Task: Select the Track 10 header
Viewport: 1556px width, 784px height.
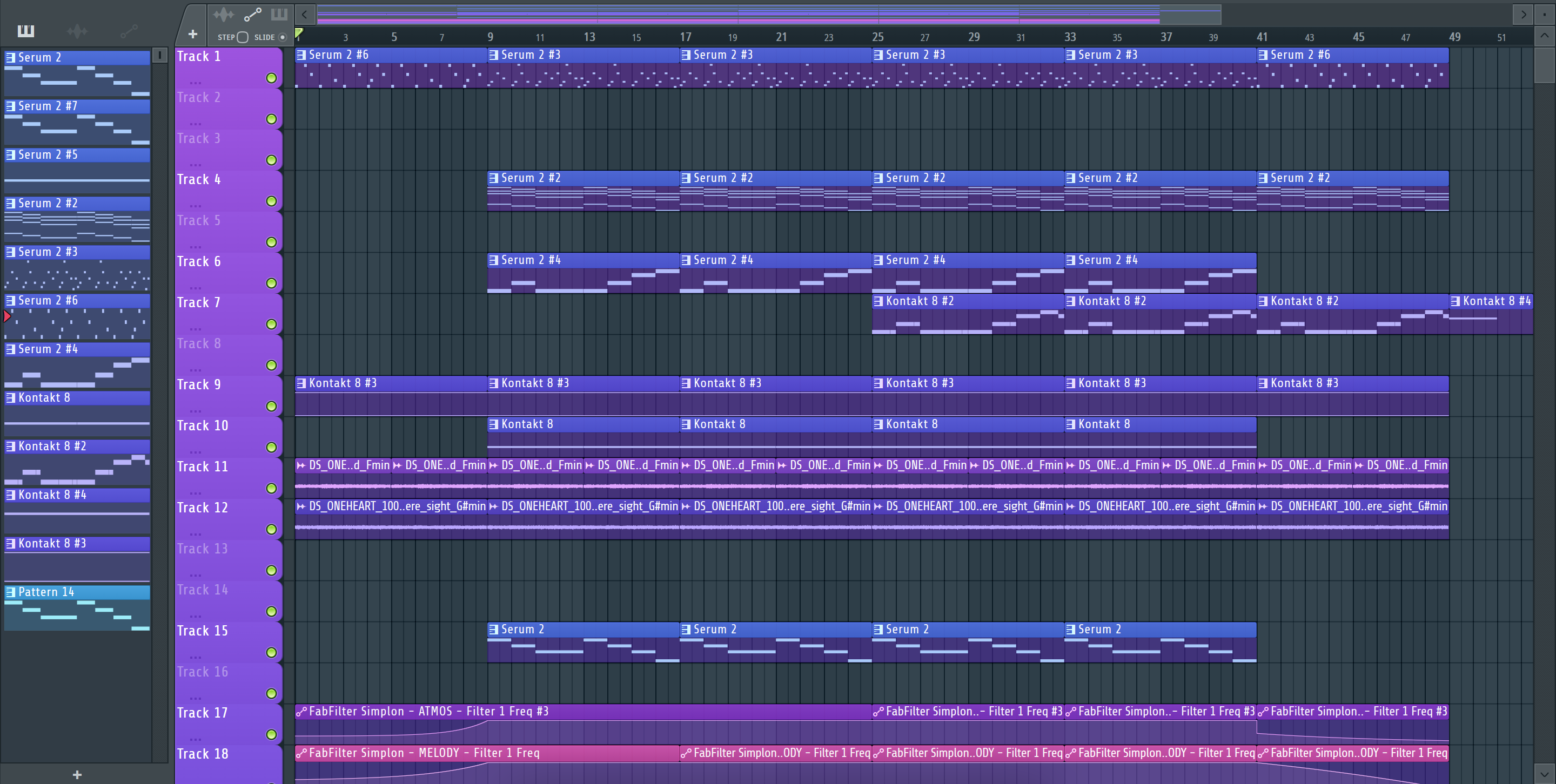Action: pos(229,437)
